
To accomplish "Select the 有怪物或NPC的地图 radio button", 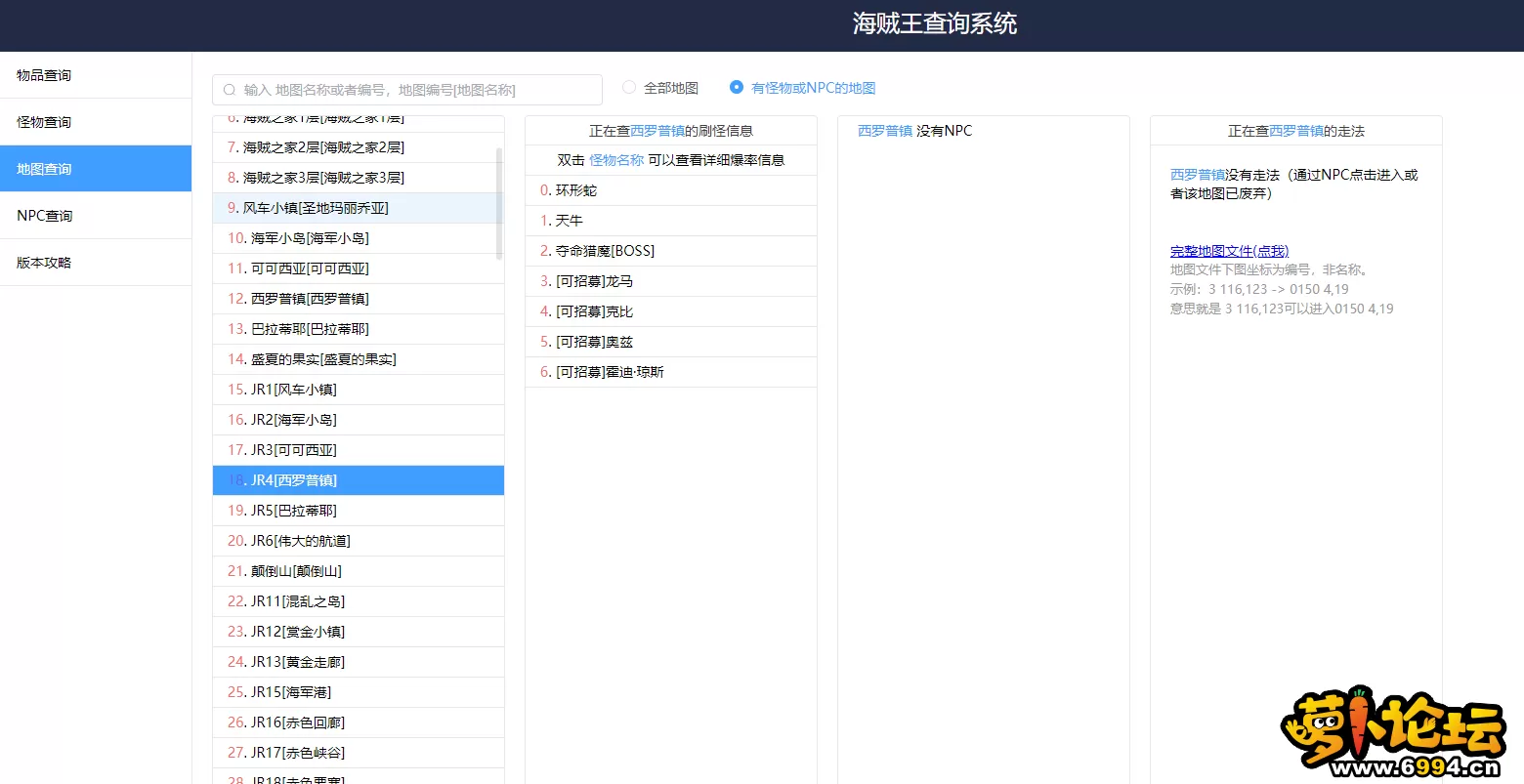I will 737,87.
